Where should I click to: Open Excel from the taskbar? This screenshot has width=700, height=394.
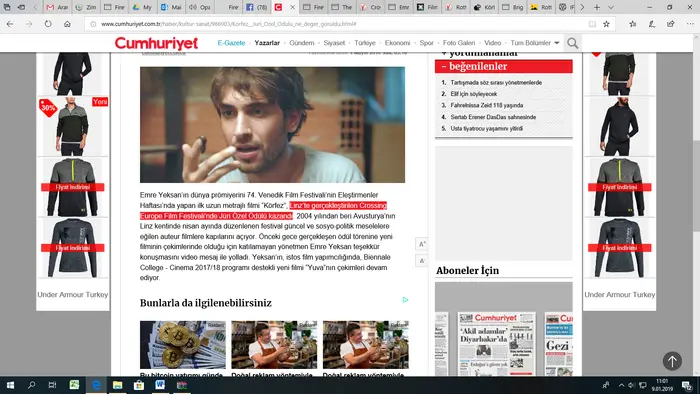pos(74,385)
